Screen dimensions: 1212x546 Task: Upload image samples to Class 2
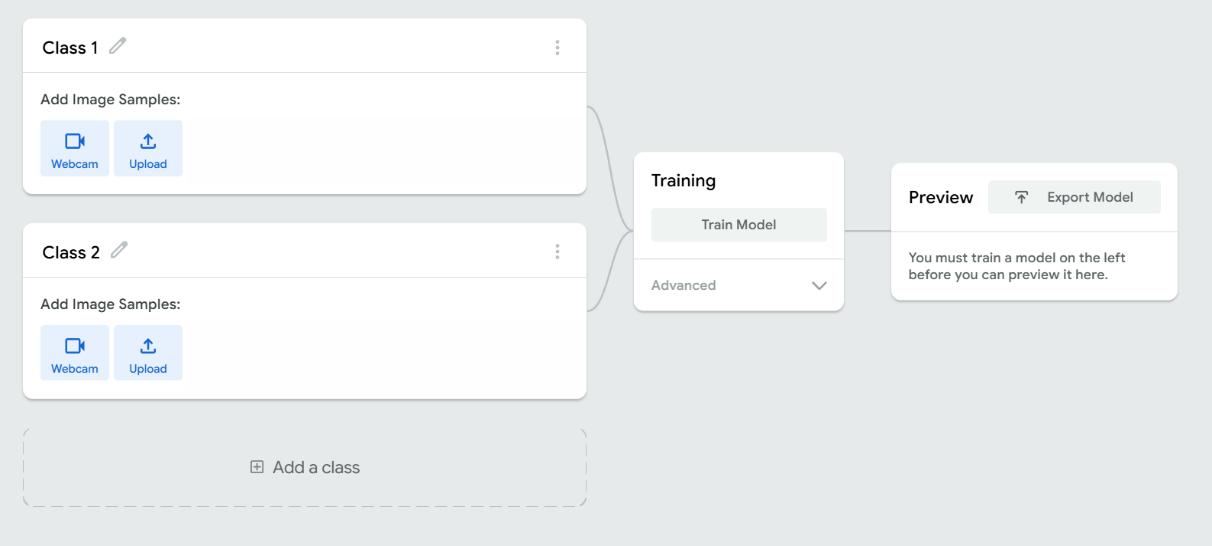[148, 353]
